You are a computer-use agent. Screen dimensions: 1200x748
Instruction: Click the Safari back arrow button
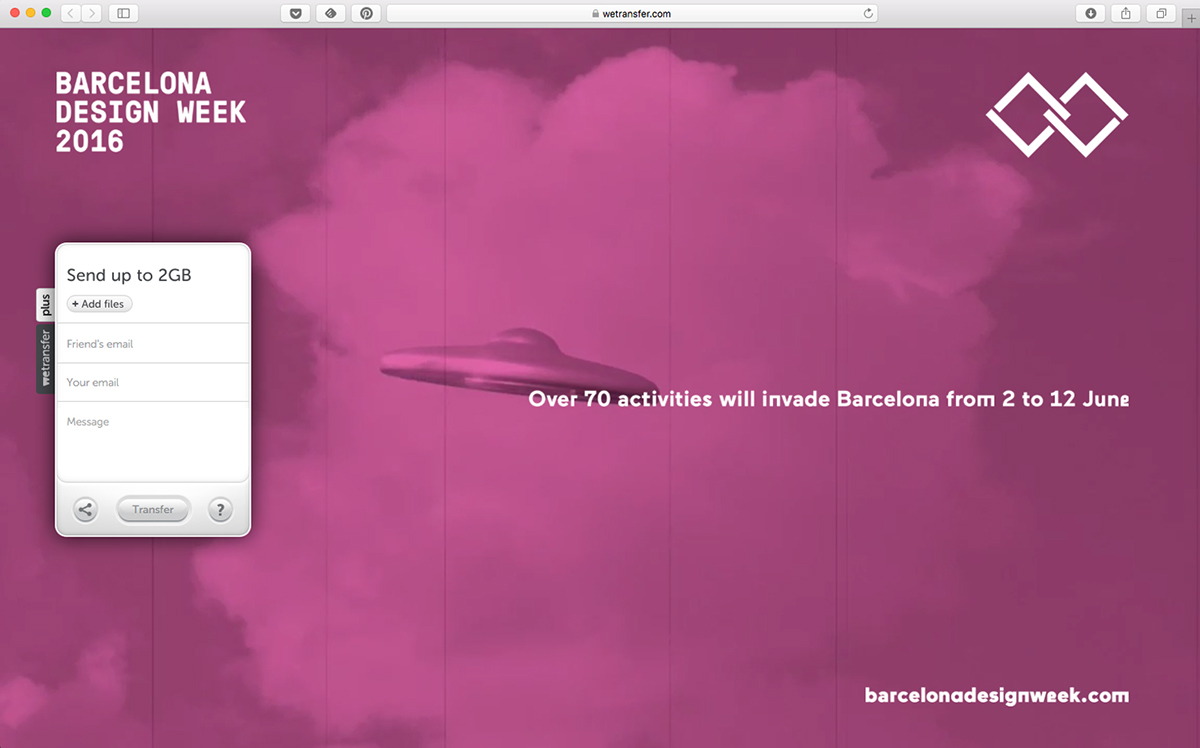pyautogui.click(x=71, y=13)
